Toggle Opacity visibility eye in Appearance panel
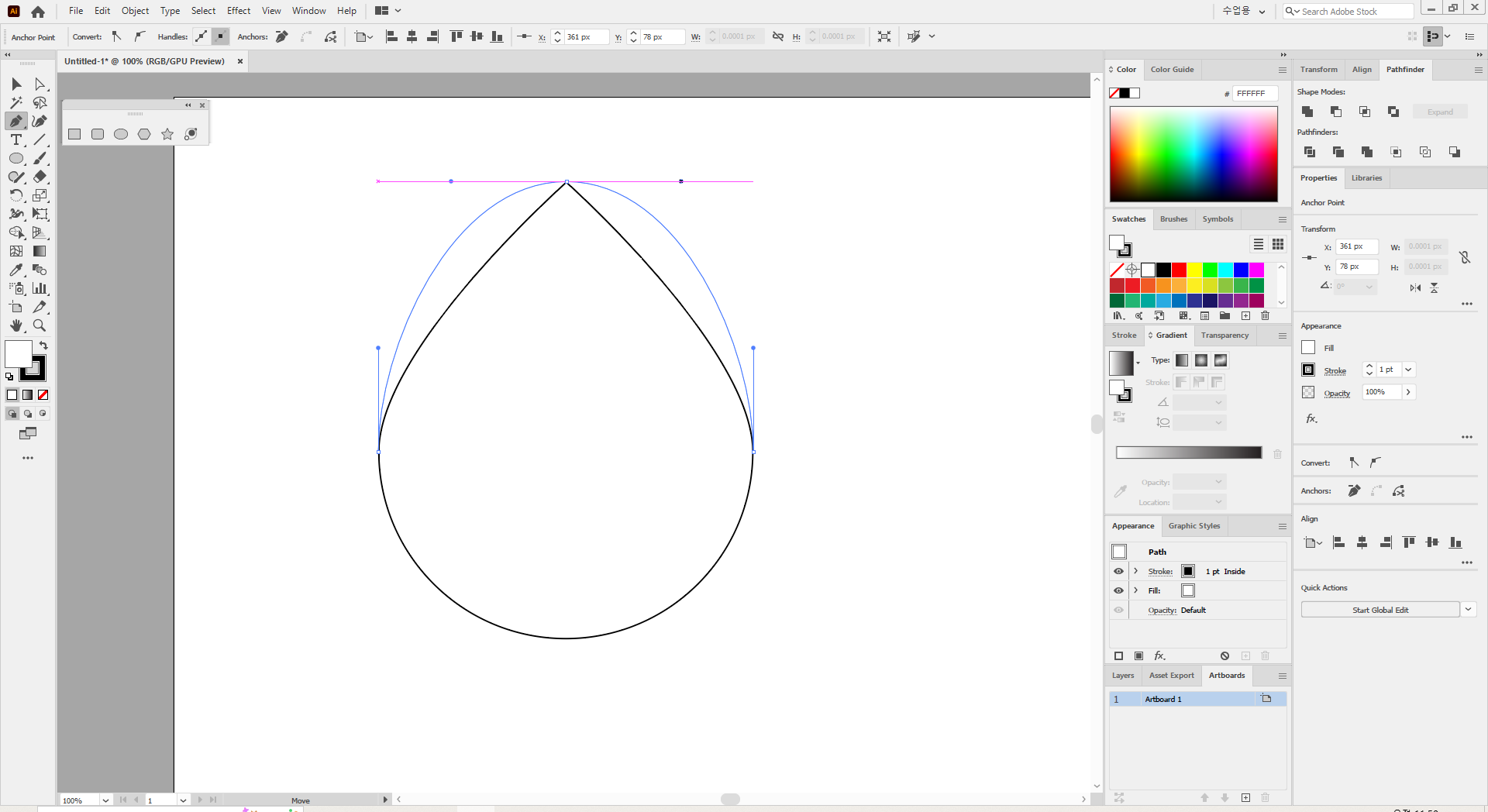 point(1118,610)
